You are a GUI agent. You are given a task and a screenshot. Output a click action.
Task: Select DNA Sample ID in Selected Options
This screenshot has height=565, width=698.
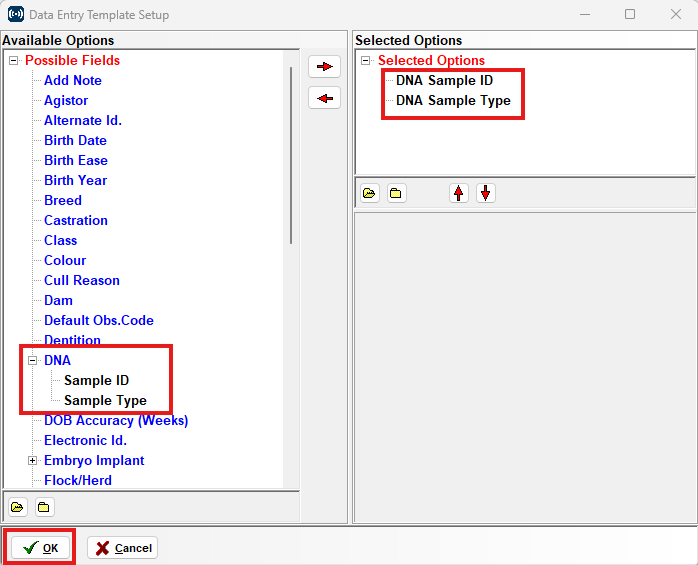tap(444, 81)
